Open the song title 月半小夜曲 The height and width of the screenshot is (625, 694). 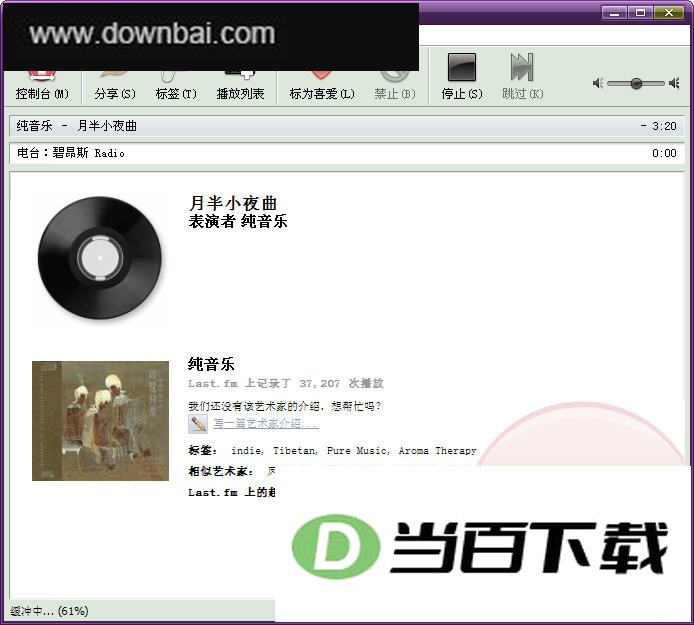click(x=233, y=203)
